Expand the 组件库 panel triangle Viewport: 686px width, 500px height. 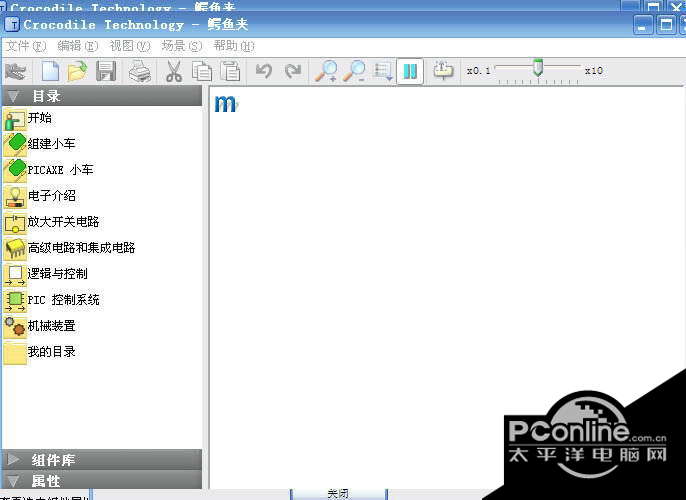(14, 459)
